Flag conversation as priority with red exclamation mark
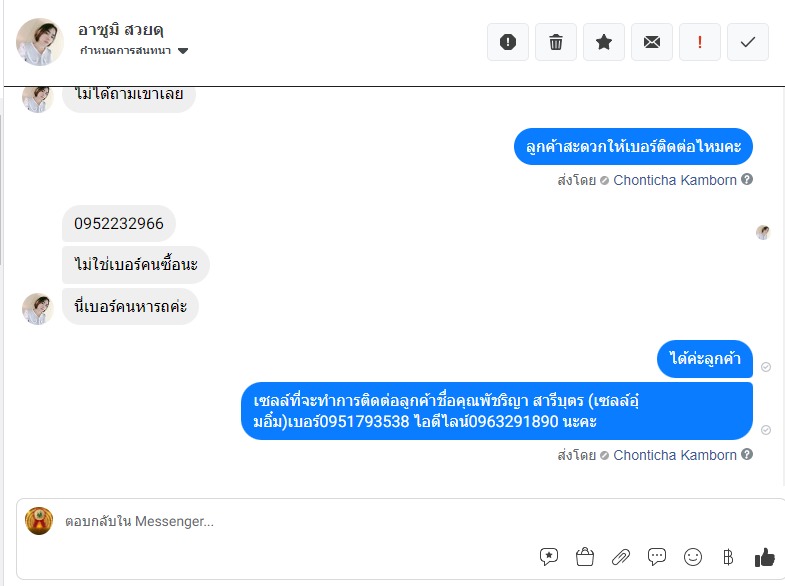Image resolution: width=785 pixels, height=586 pixels. point(700,42)
